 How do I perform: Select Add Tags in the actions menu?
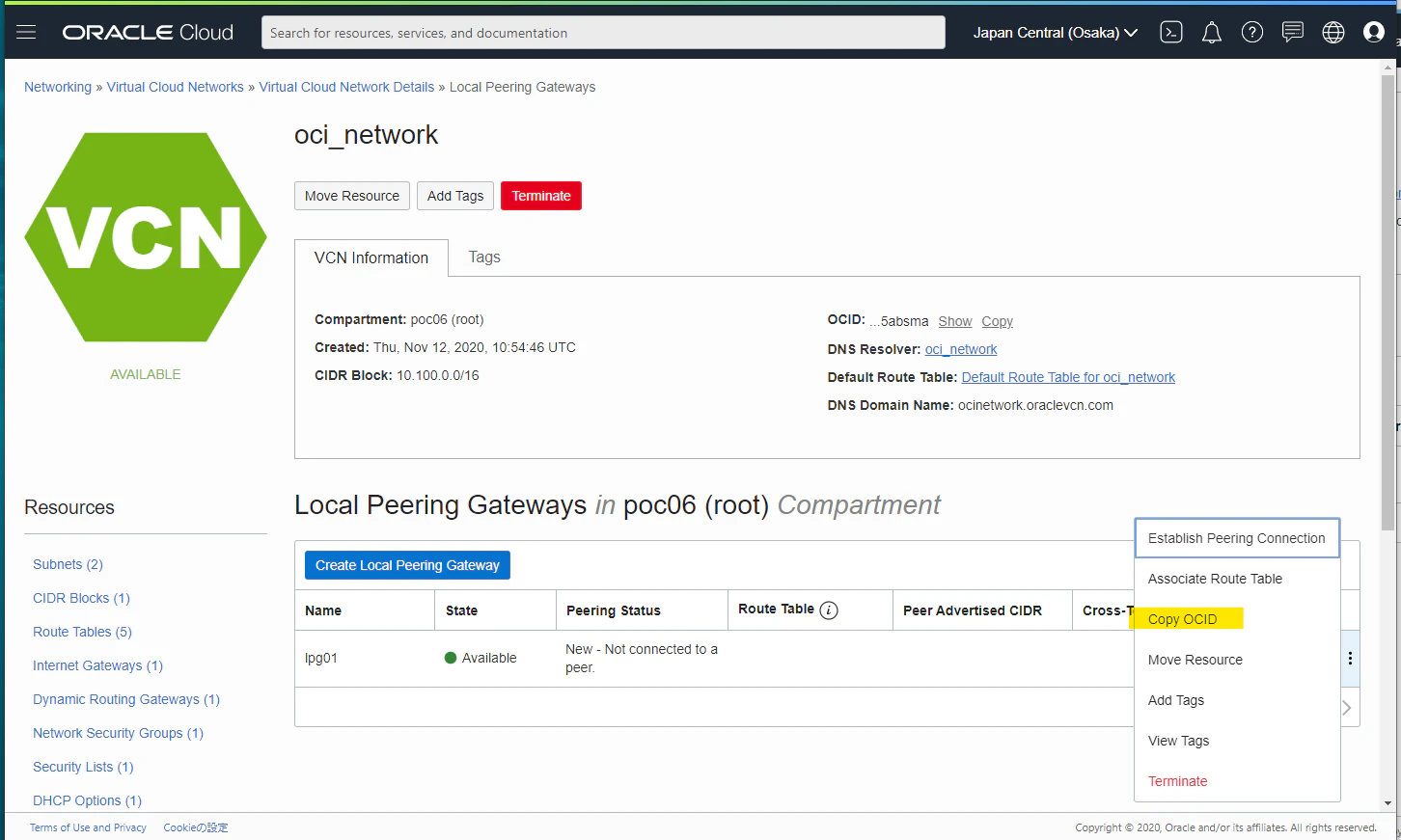(1237, 700)
